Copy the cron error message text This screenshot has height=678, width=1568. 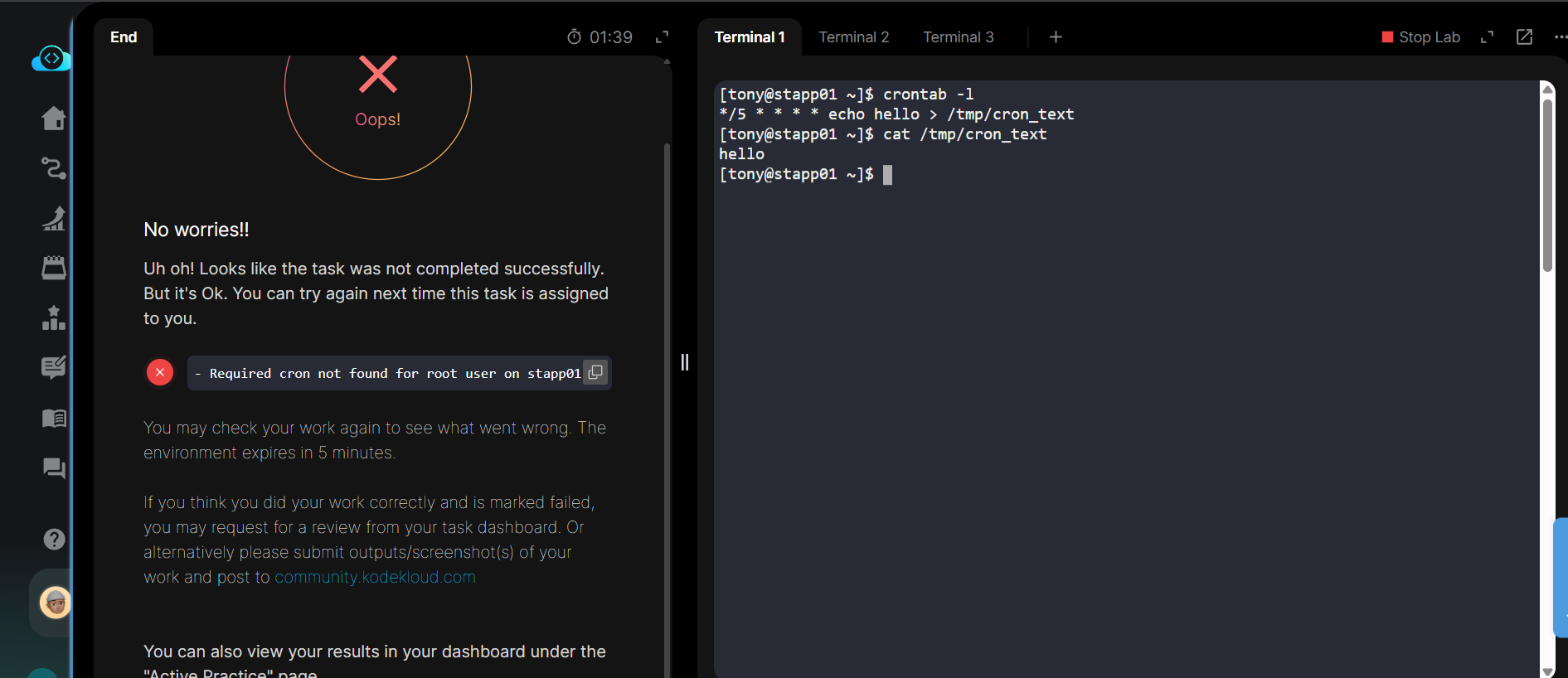point(595,373)
